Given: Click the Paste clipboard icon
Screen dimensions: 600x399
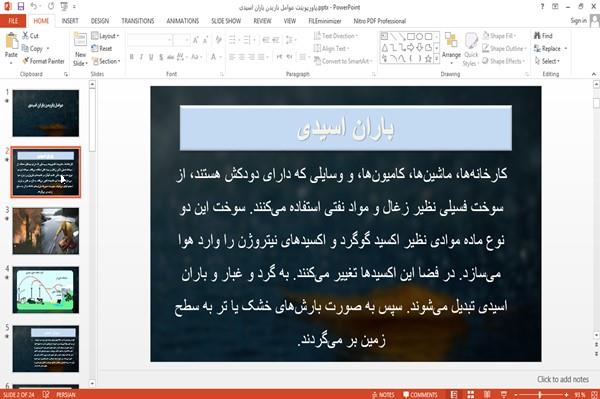Looking at the screenshot, I should tap(11, 41).
